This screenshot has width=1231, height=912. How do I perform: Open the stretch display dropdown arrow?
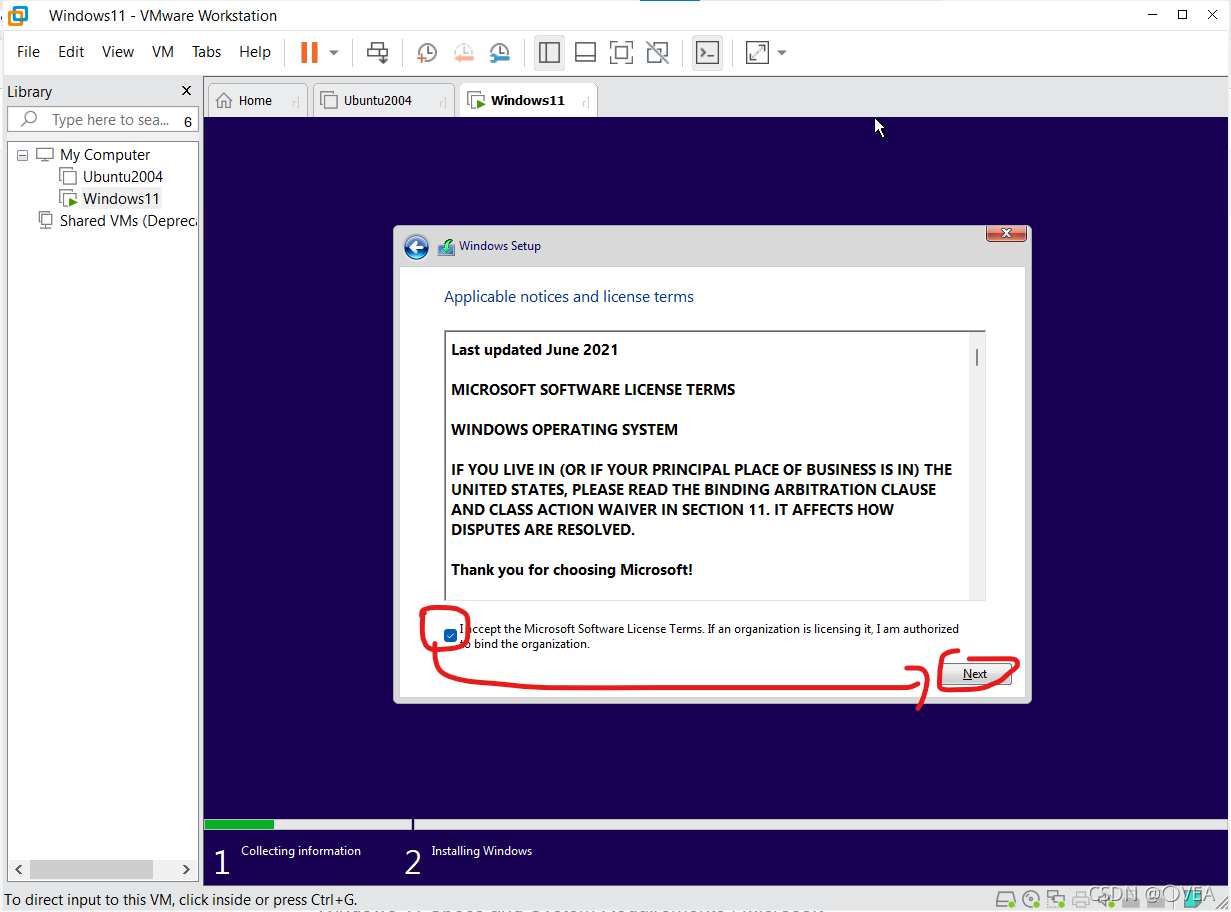coord(782,52)
